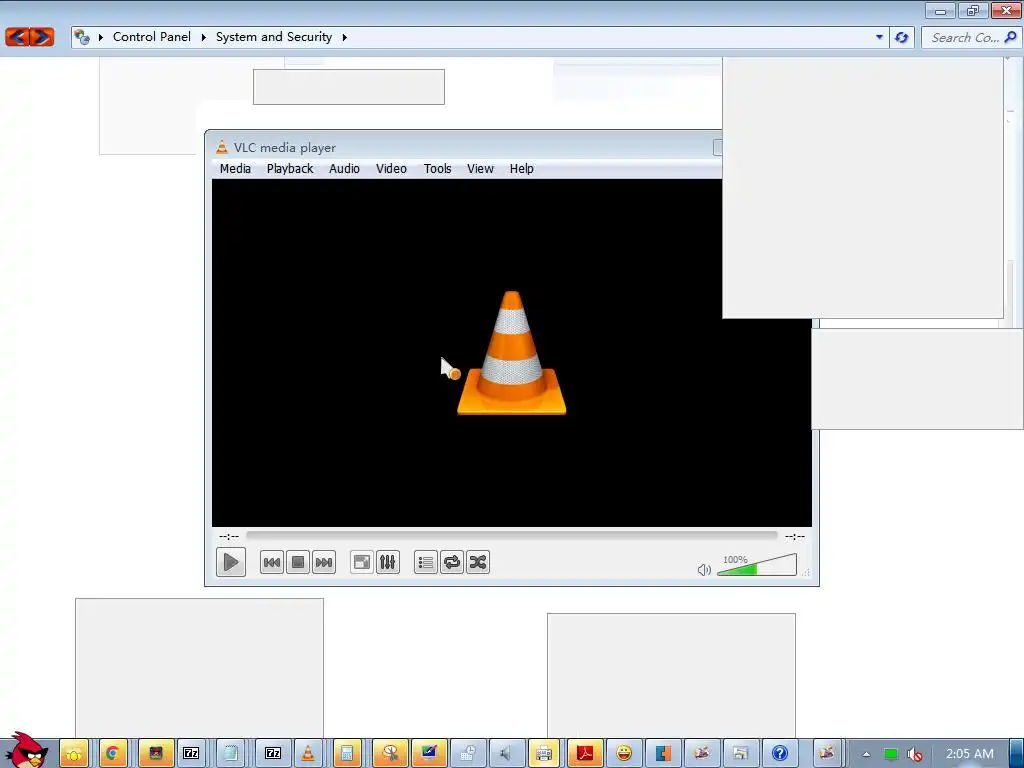
Task: Toggle random shuffle playback in VLC
Action: pyautogui.click(x=478, y=562)
